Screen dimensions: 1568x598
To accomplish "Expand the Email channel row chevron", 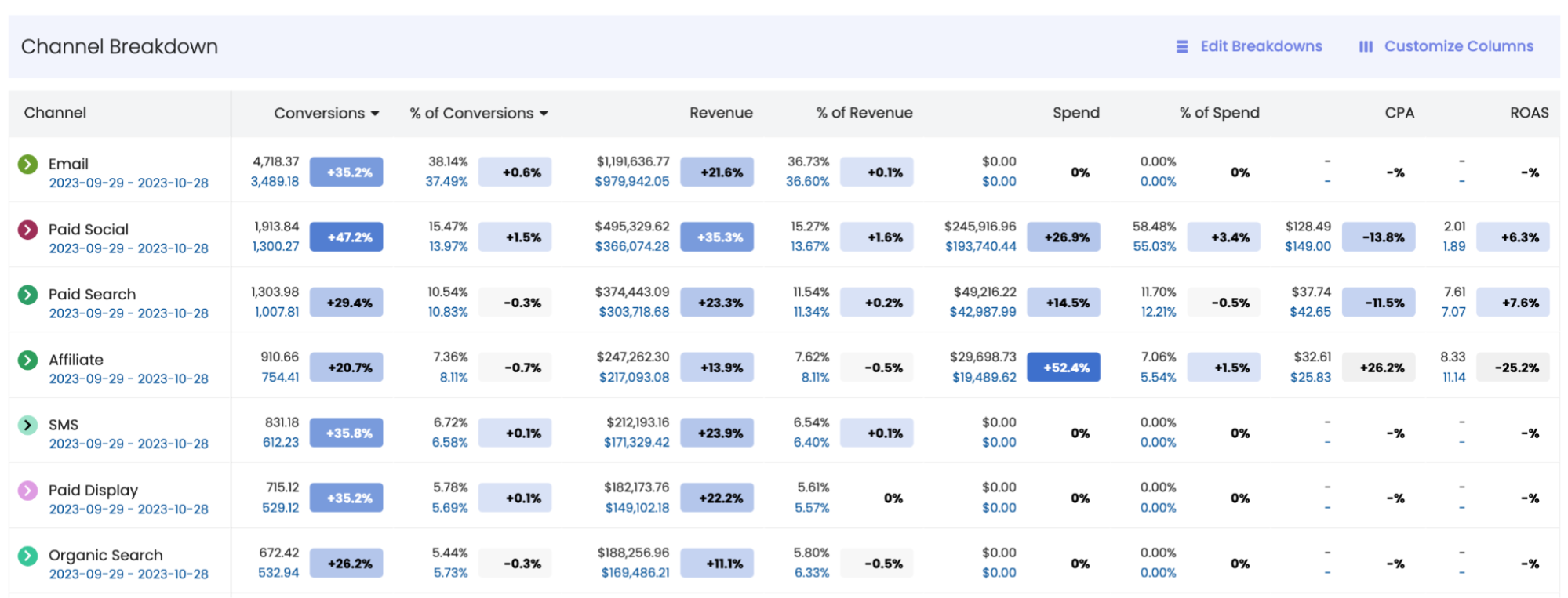I will 27,164.
